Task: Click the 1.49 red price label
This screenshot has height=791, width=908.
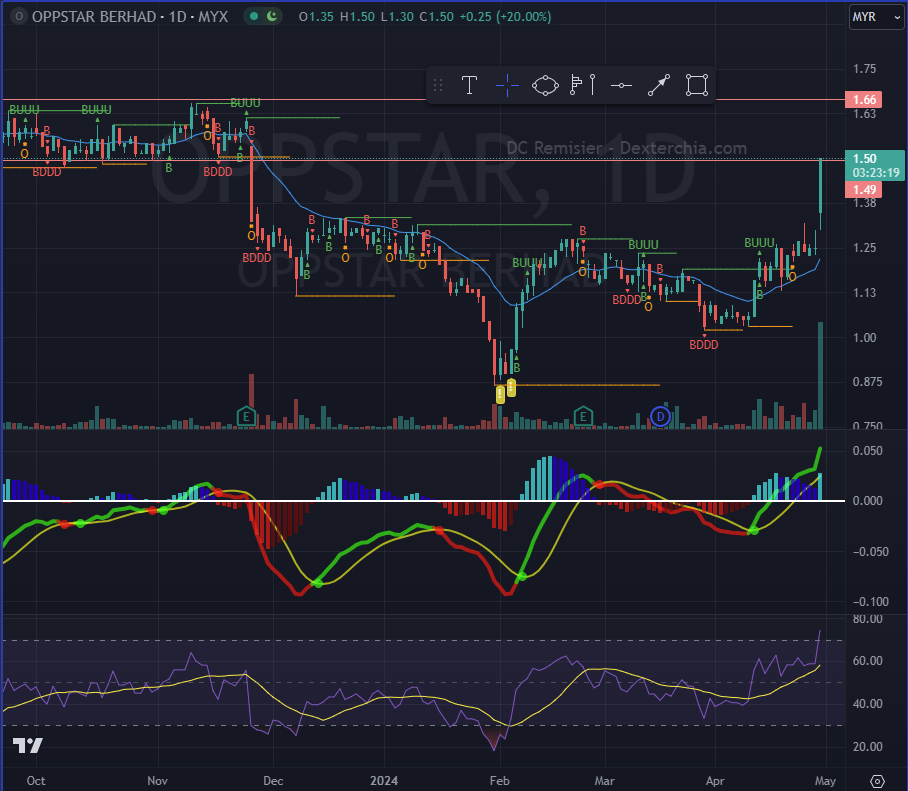Action: (x=863, y=189)
